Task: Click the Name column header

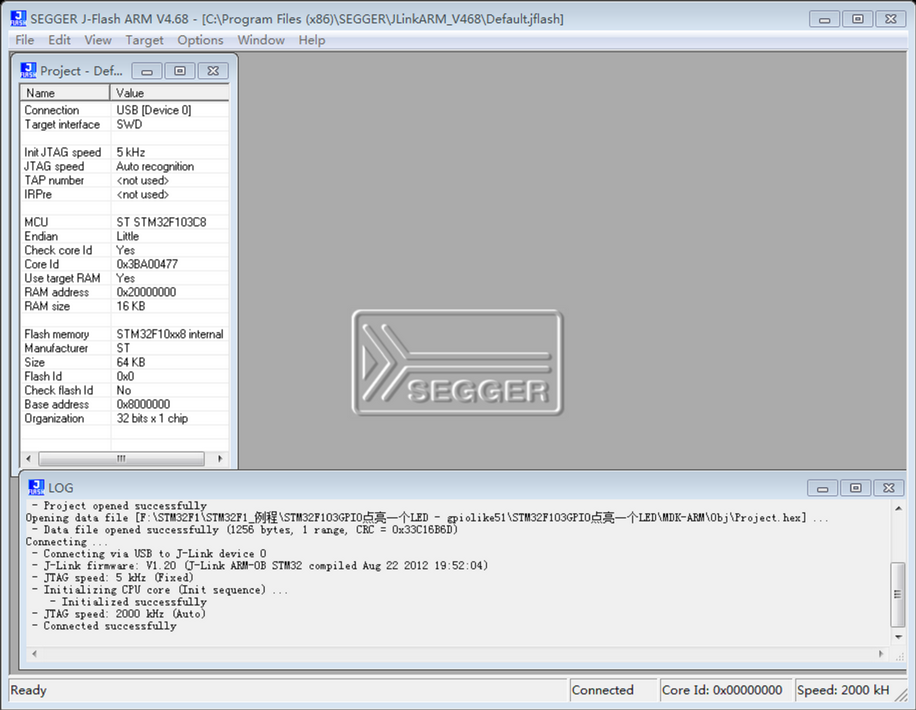Action: point(65,93)
